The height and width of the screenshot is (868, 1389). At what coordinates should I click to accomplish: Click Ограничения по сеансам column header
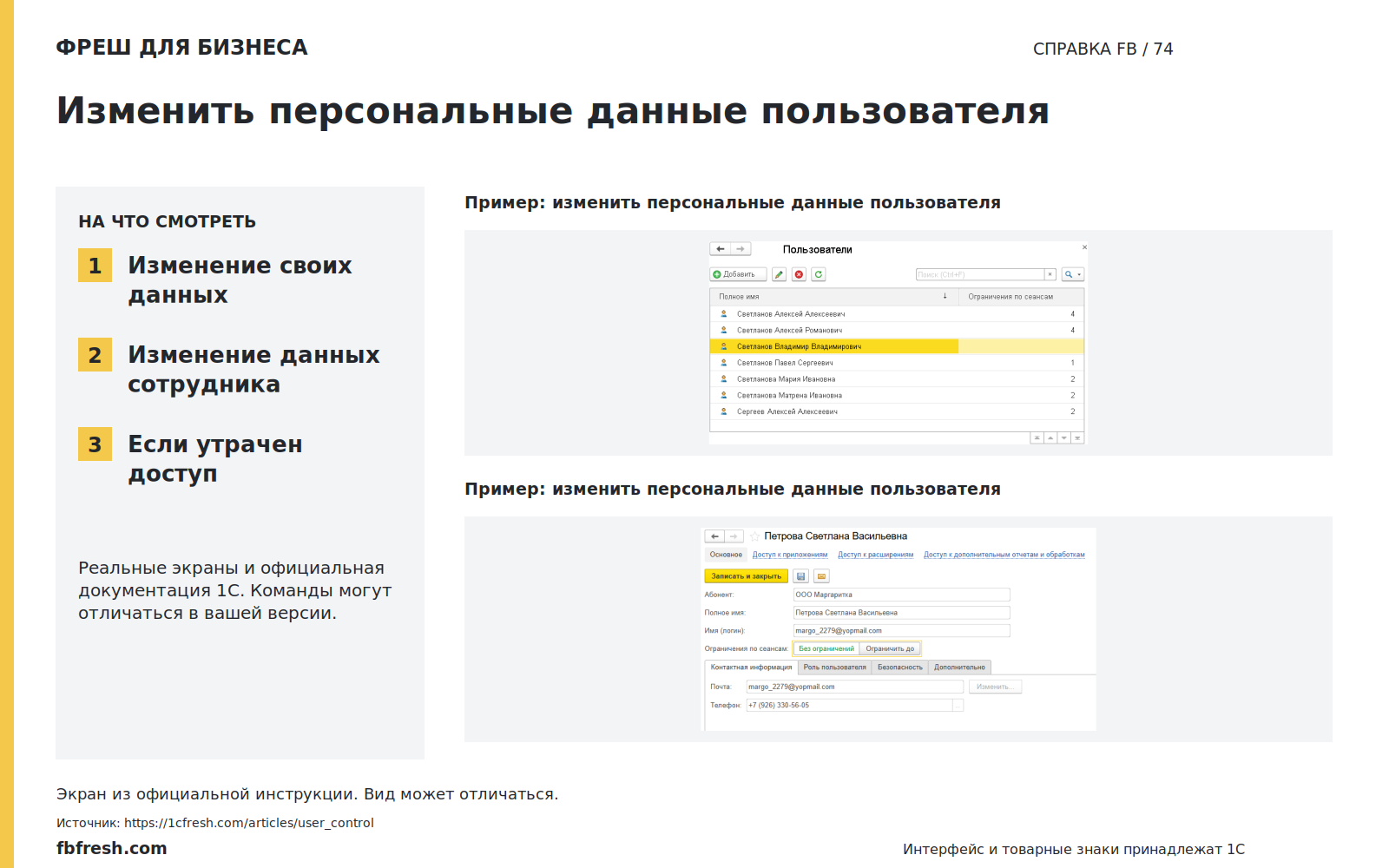[x=1021, y=297]
